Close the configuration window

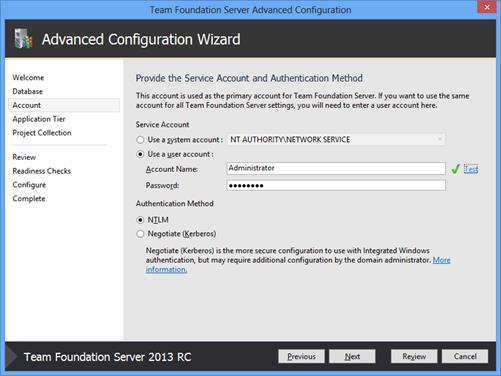point(487,7)
